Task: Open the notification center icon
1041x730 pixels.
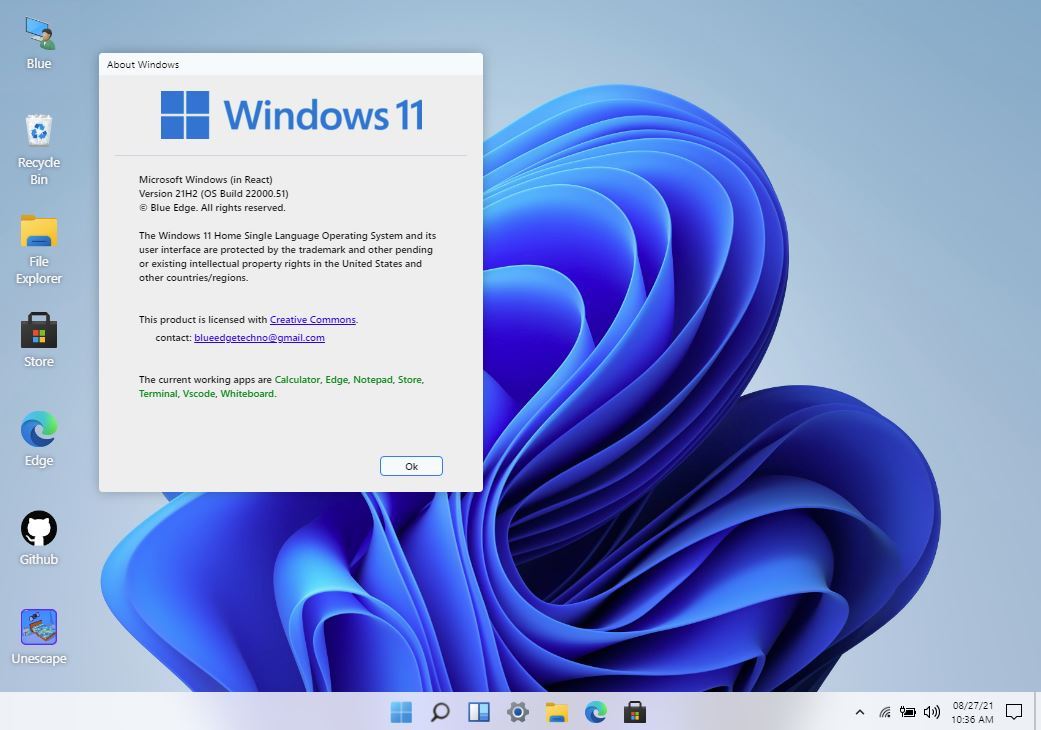Action: coord(1013,712)
